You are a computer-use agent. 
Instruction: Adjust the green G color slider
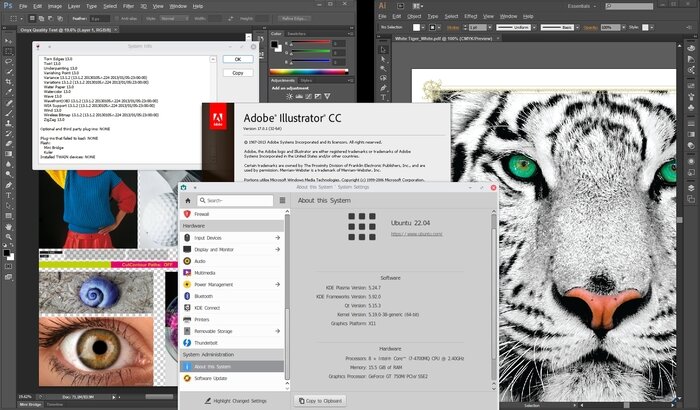310,53
